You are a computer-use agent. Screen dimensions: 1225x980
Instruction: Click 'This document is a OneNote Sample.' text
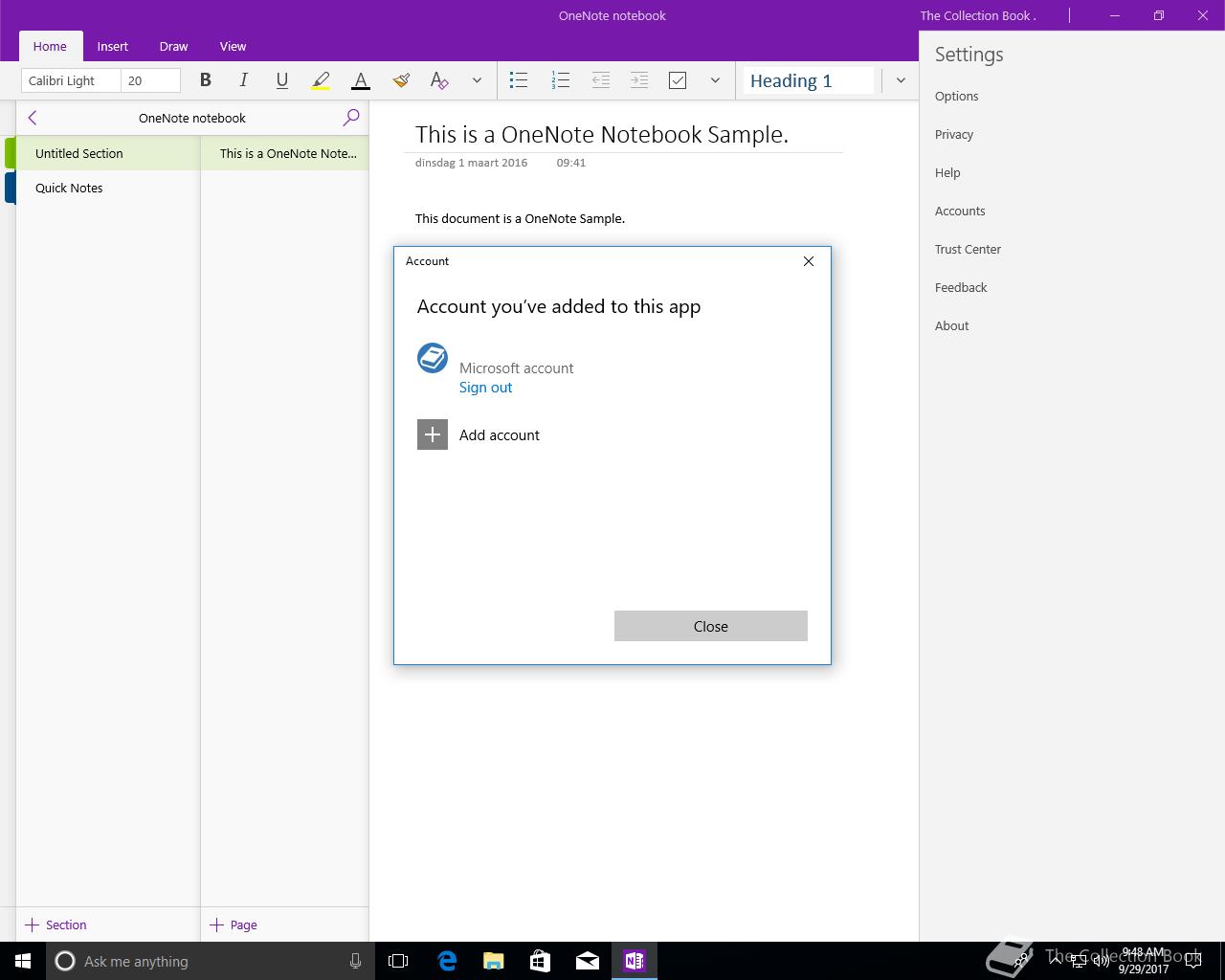pyautogui.click(x=520, y=218)
